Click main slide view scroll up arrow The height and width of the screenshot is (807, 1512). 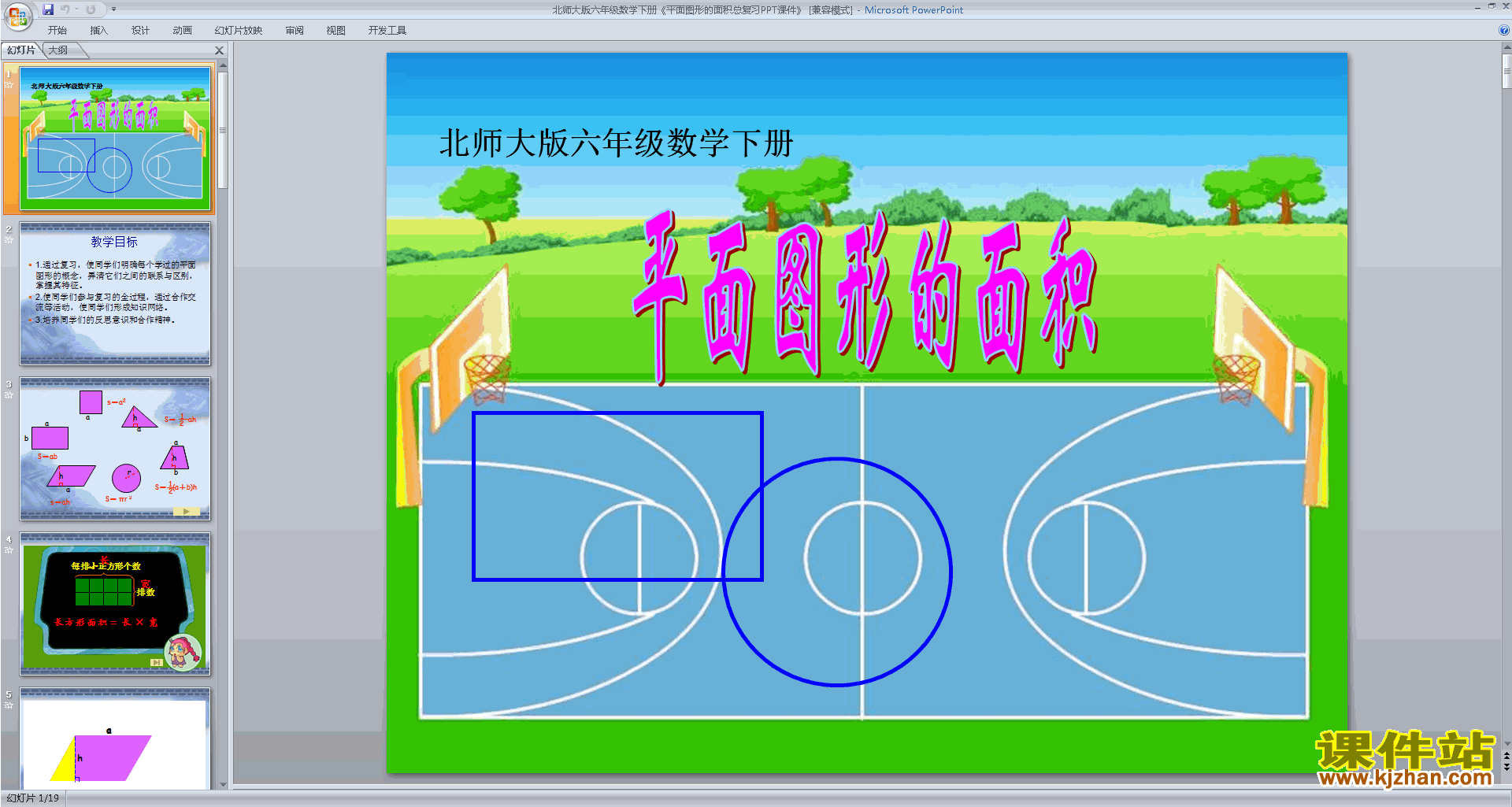pos(1507,48)
